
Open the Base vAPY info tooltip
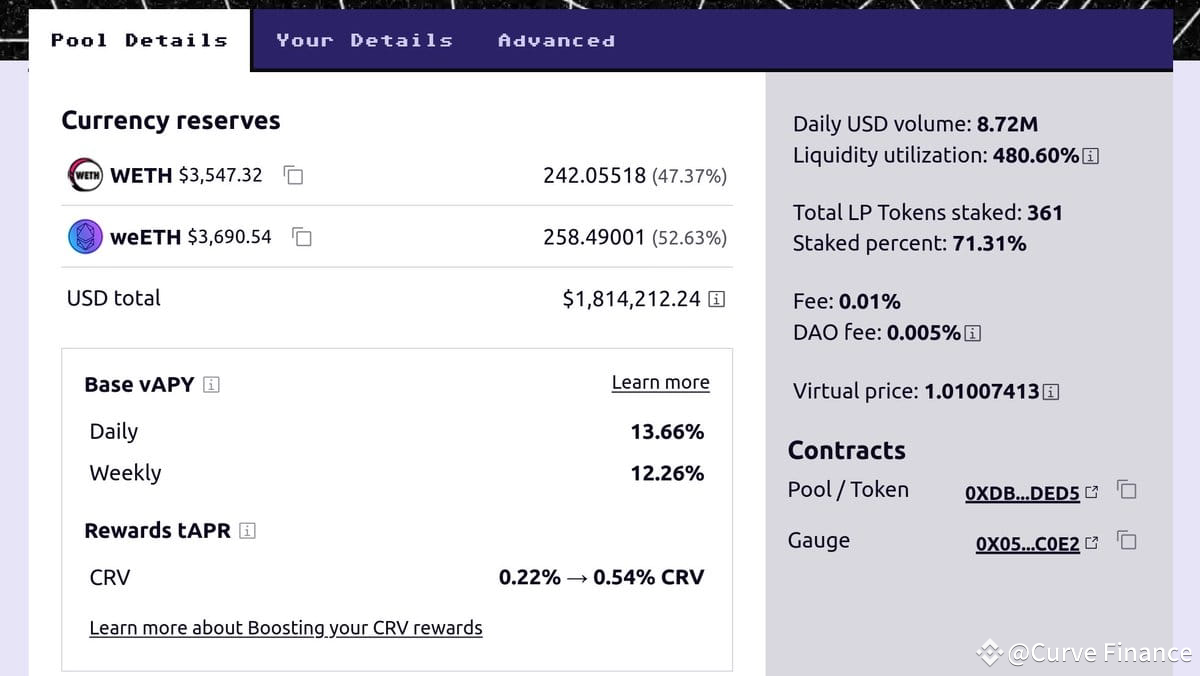click(212, 384)
